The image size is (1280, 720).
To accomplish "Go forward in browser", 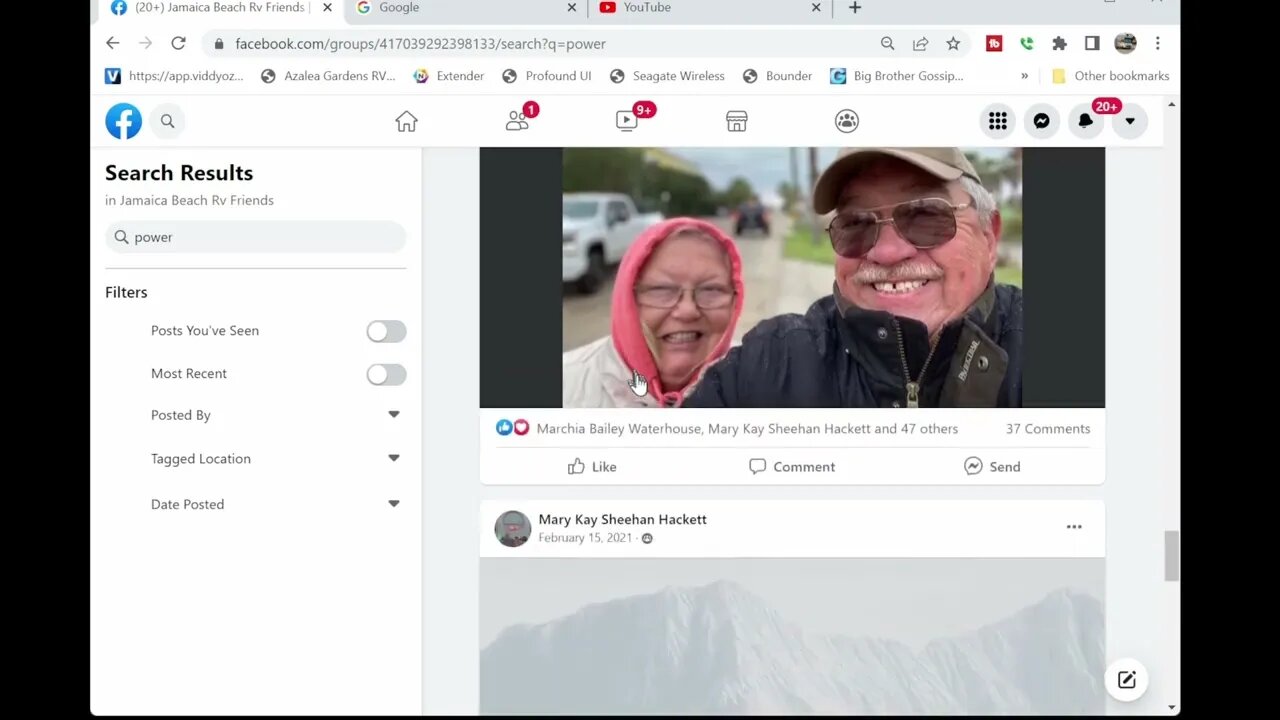I will coord(145,43).
